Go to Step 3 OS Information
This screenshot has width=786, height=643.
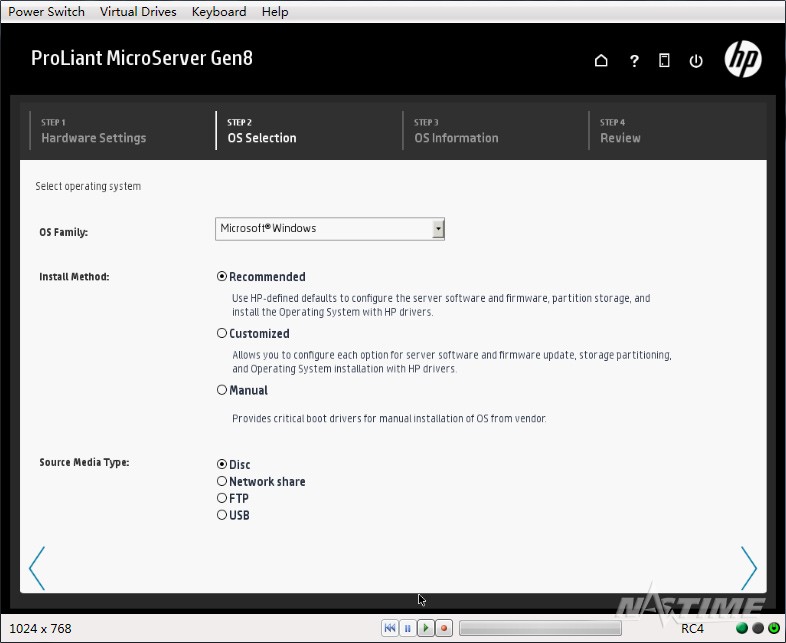tap(456, 131)
